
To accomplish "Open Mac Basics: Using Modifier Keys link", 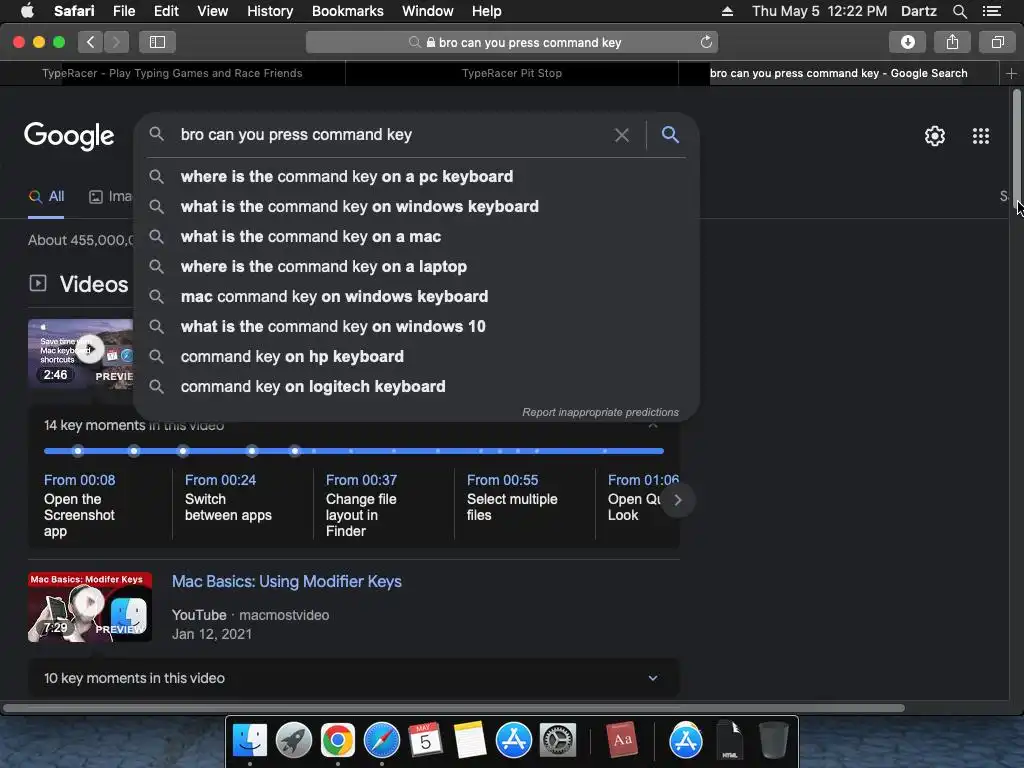I will pos(287,582).
